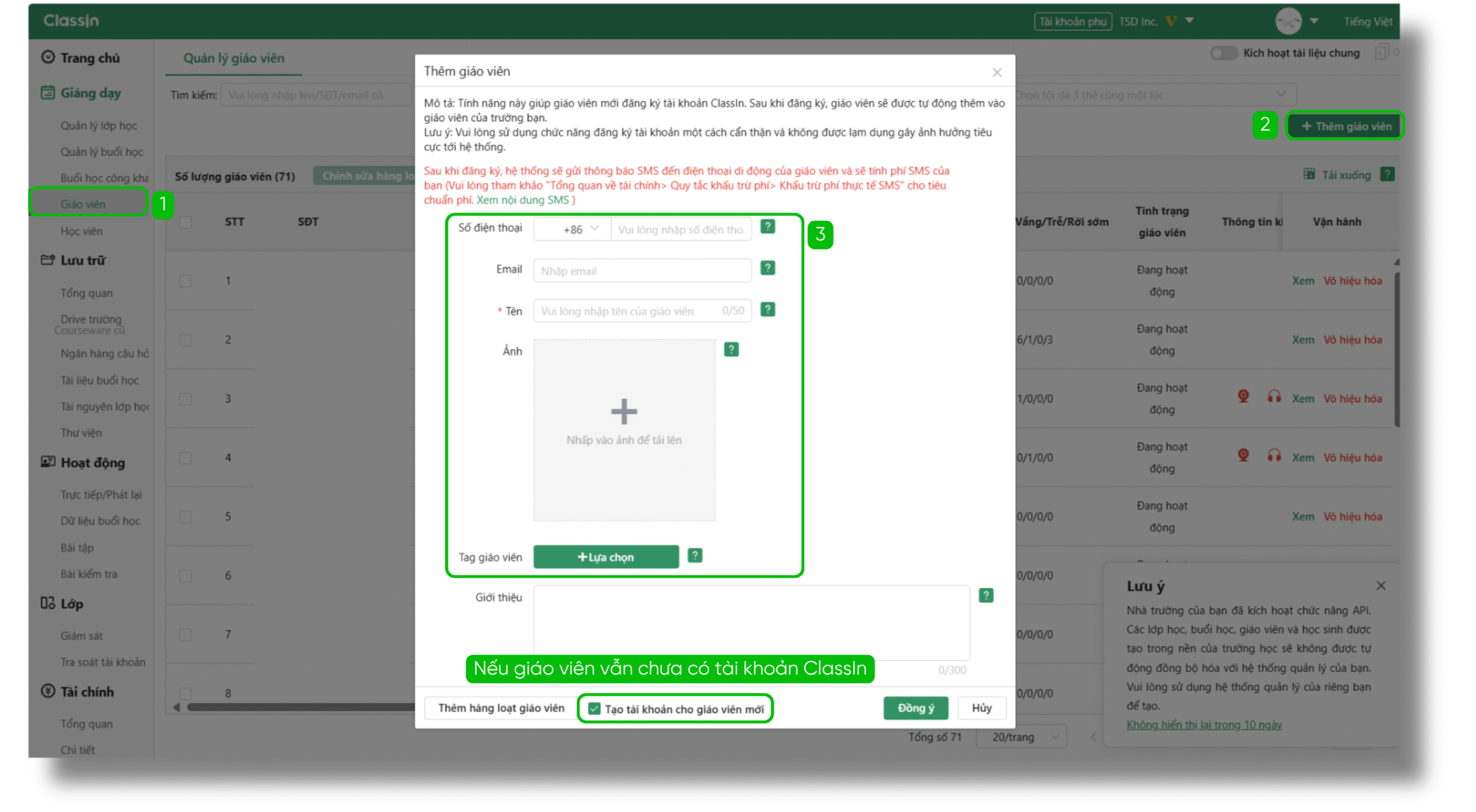This screenshot has height=812, width=1476.
Task: Tick the checkbox for teacher row 2
Action: (x=185, y=339)
